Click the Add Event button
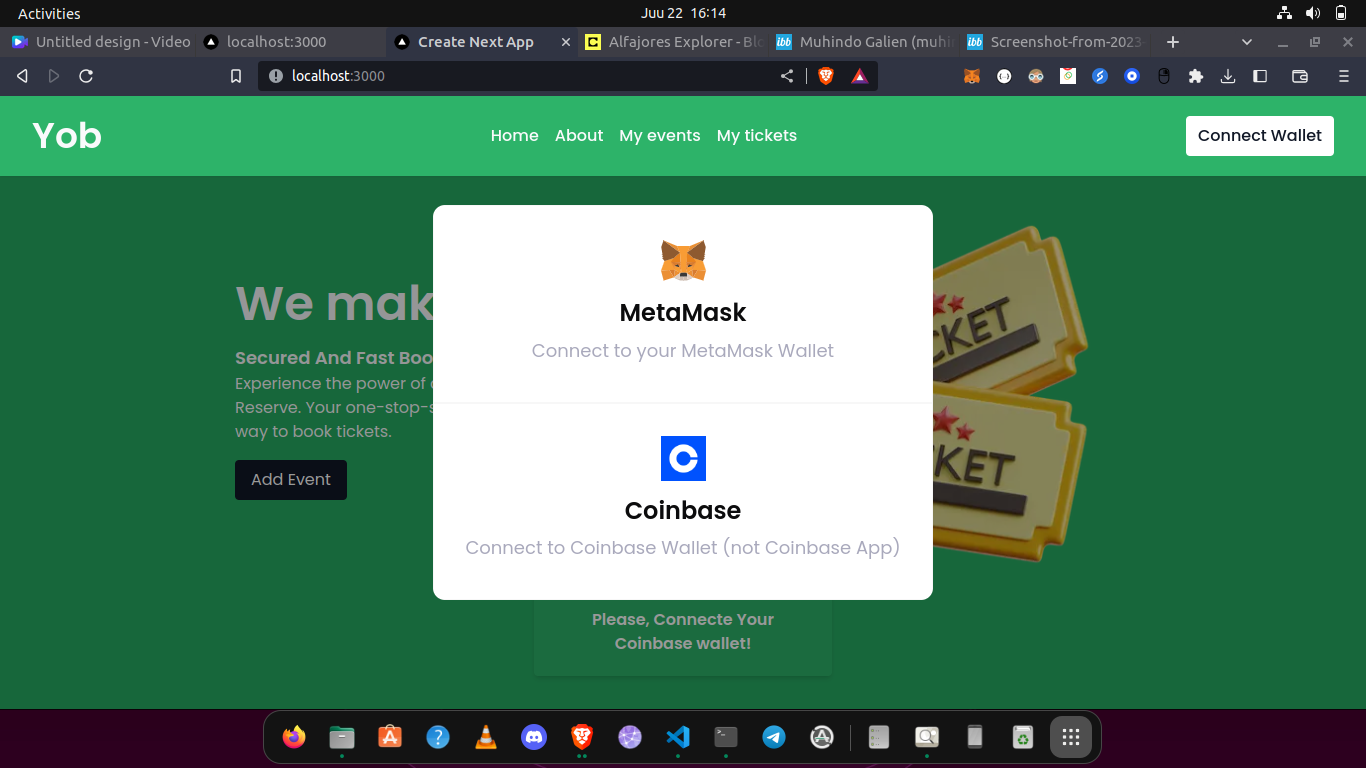The width and height of the screenshot is (1366, 768). click(291, 480)
